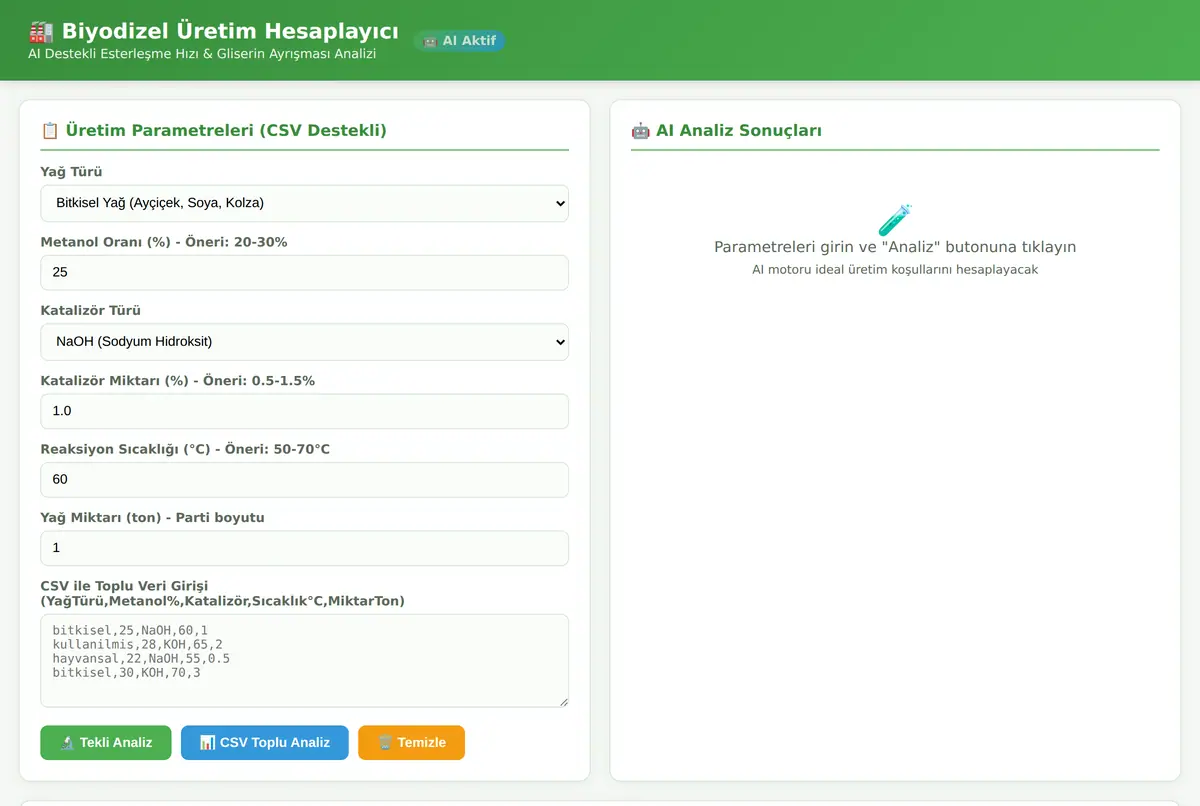
Task: Click the test tube icon in results panel
Action: (895, 220)
